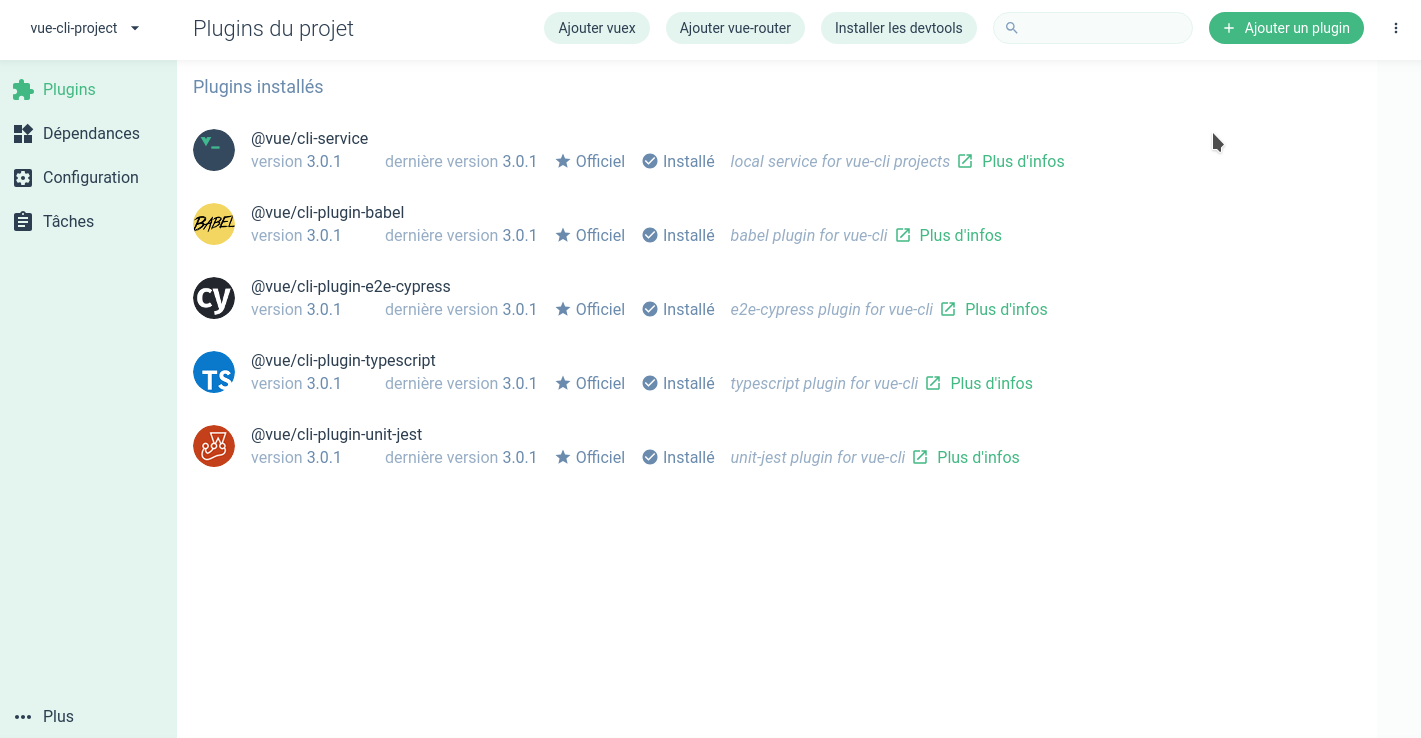1421x738 pixels.
Task: Click the magnifier icon in search bar
Action: (1012, 28)
